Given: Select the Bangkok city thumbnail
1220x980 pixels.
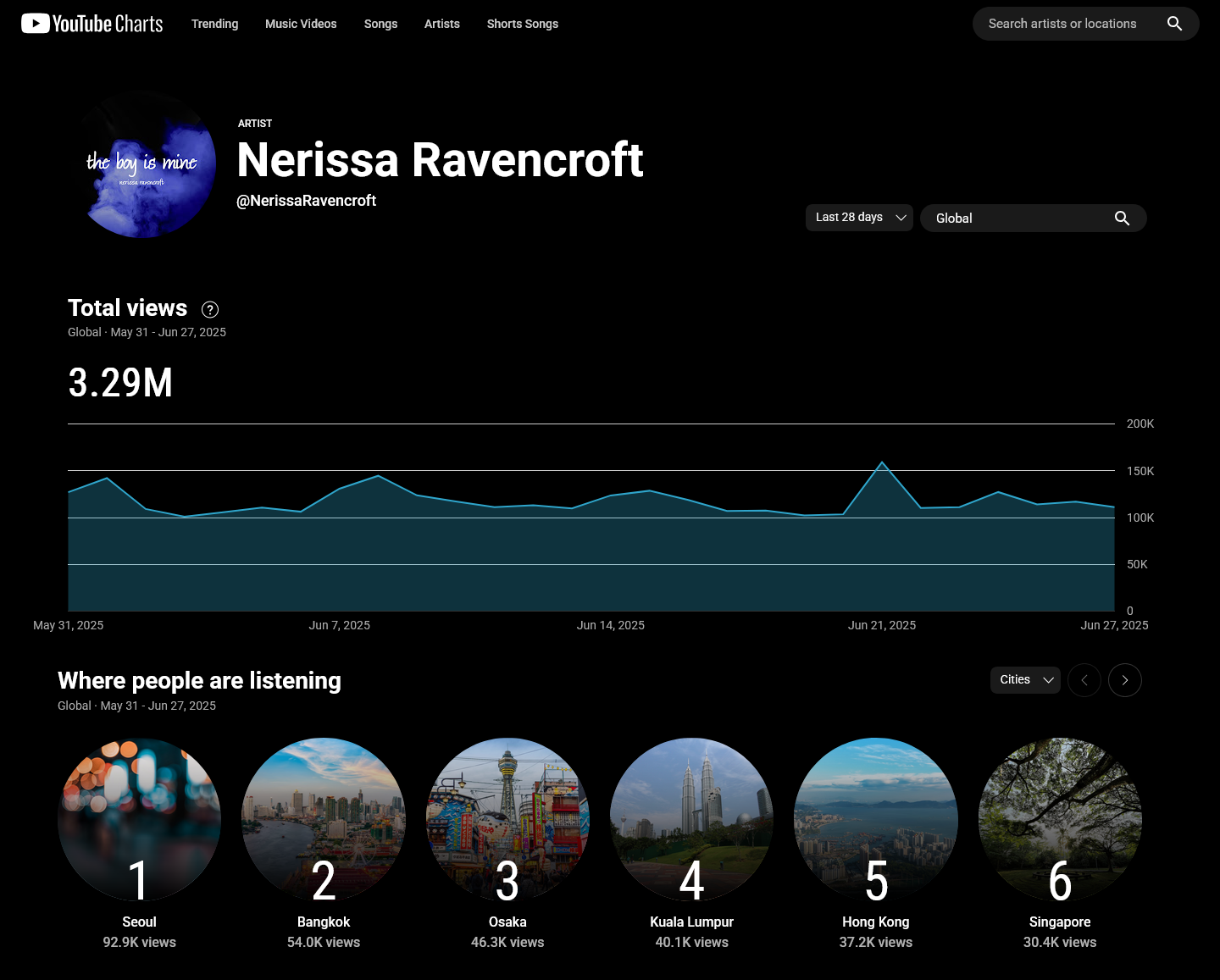Looking at the screenshot, I should tap(324, 820).
